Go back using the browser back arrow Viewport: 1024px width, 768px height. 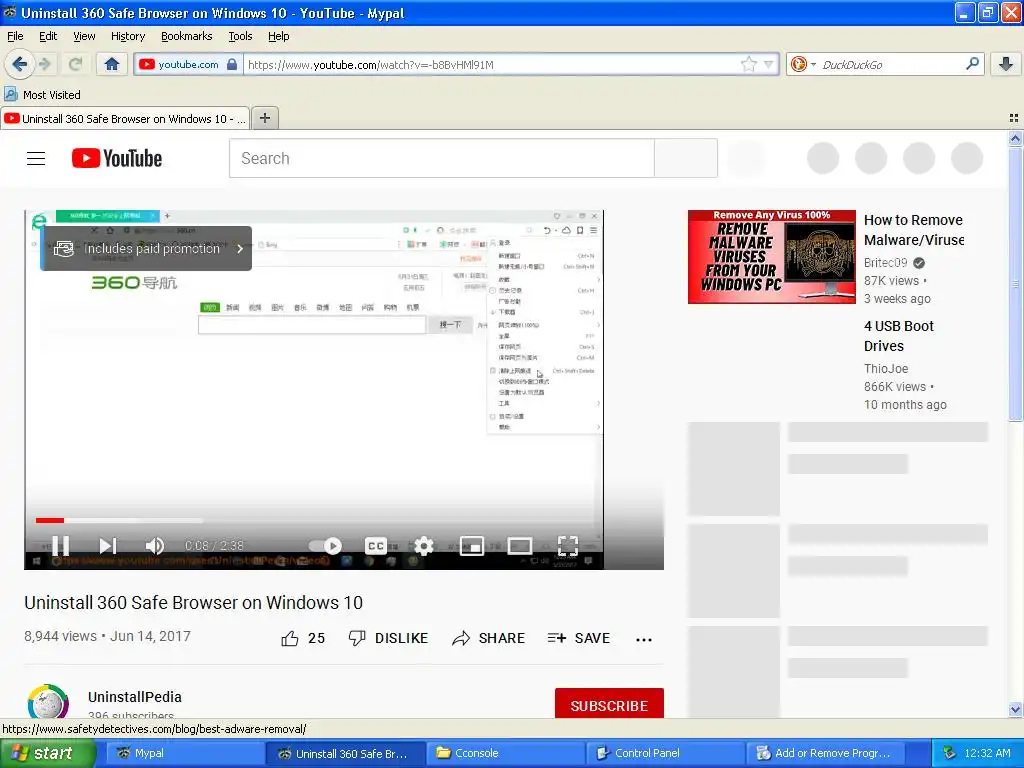19,64
